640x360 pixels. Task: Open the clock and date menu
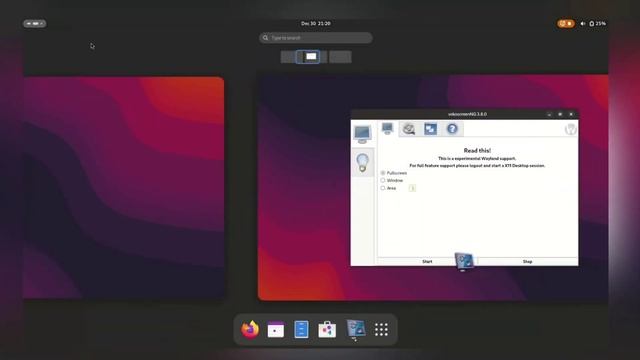(316, 24)
